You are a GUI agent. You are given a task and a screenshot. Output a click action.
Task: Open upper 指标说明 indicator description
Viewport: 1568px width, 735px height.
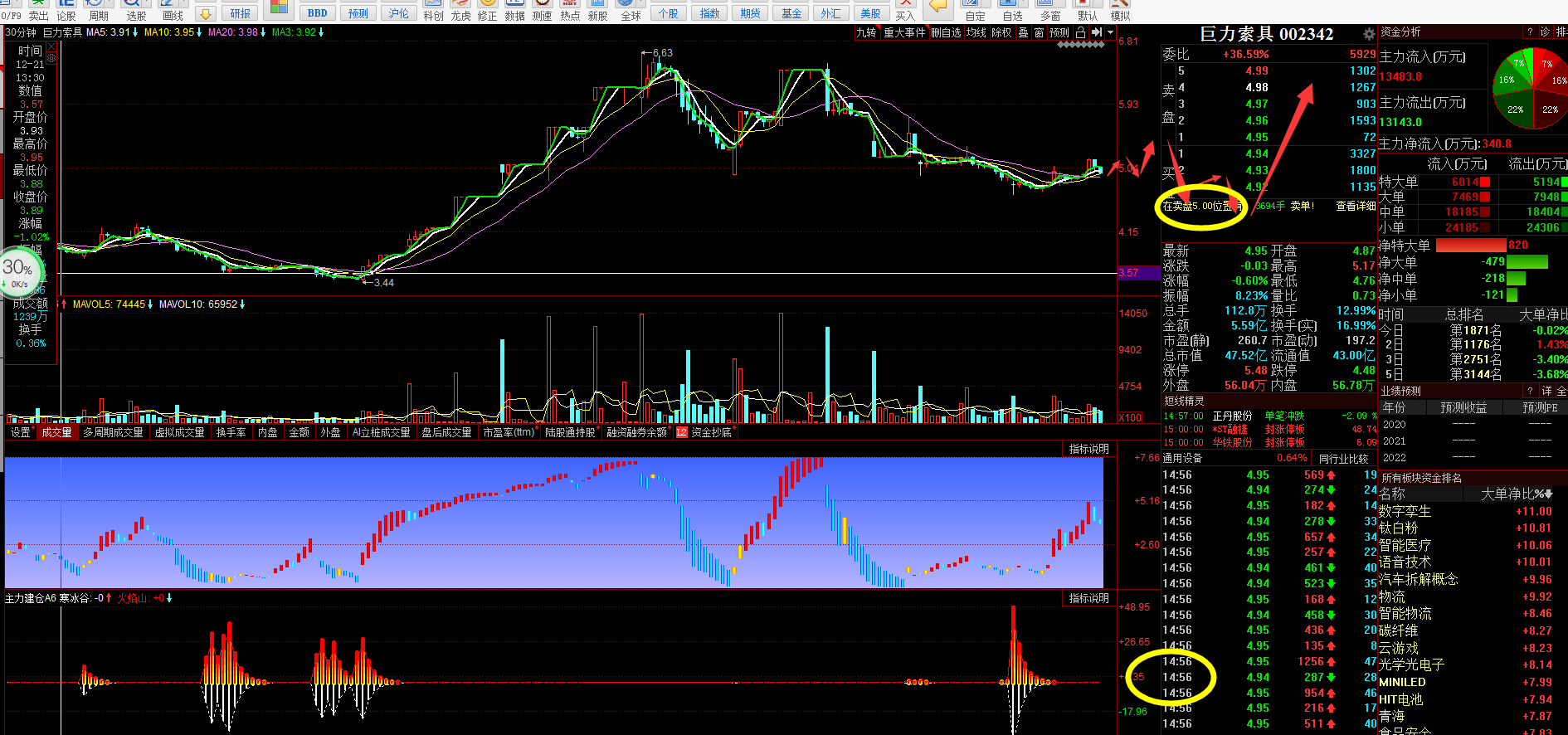click(x=1088, y=449)
